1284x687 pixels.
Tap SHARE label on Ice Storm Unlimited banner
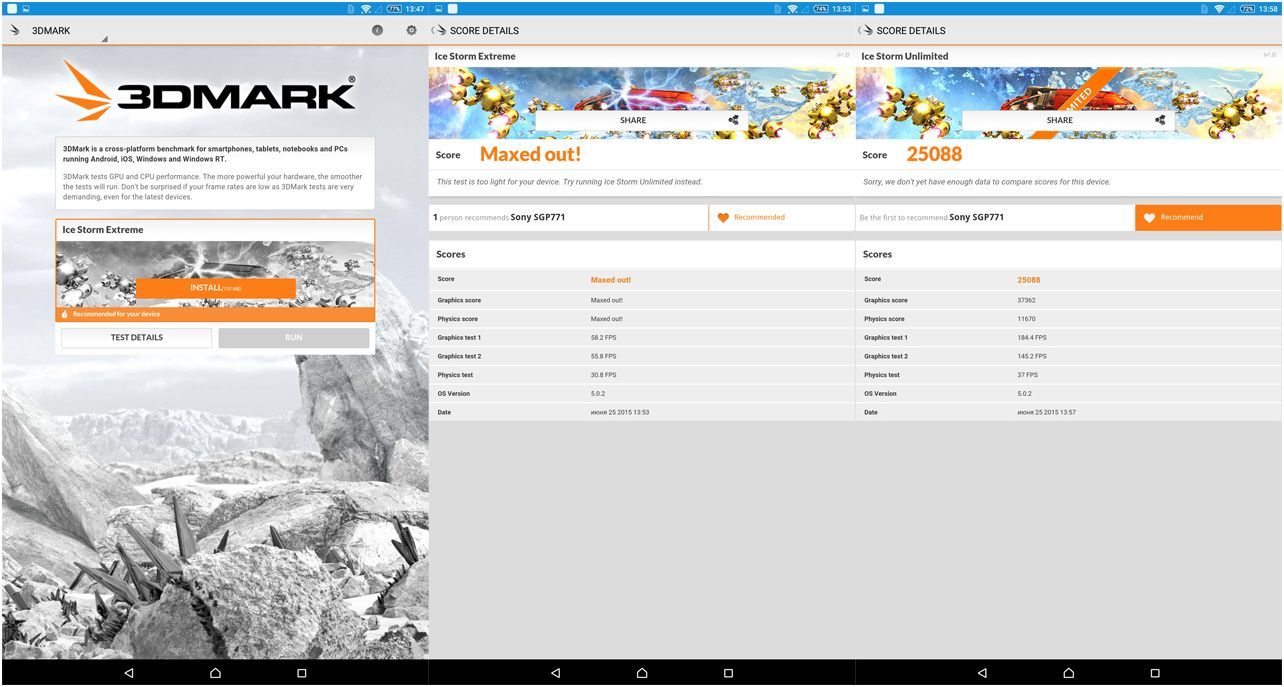pos(1058,120)
